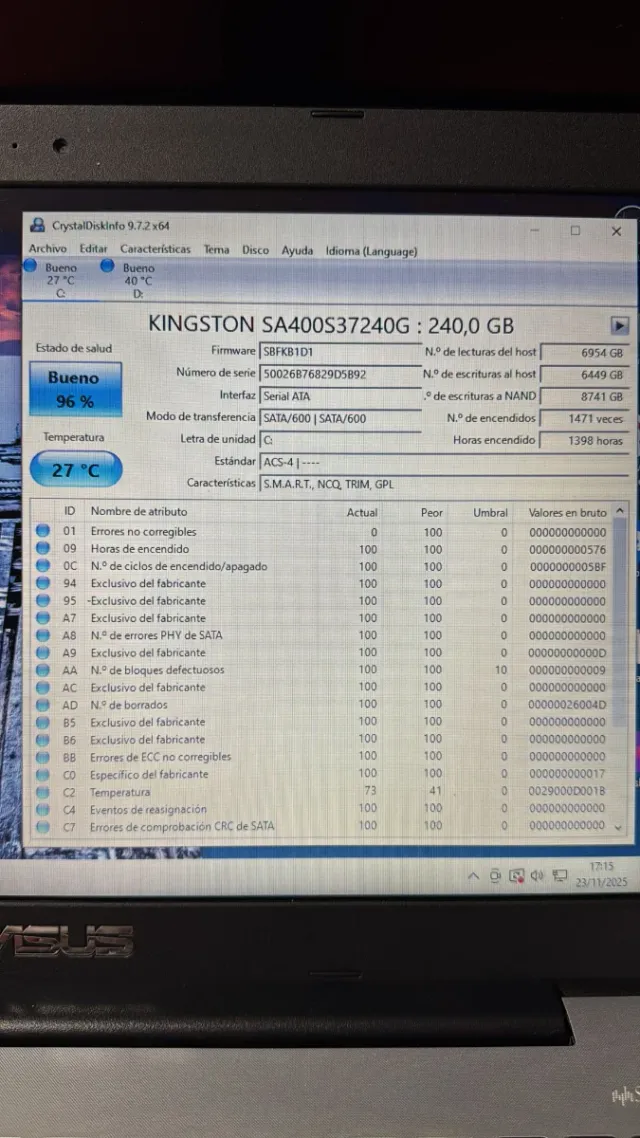Open the Disco menu

coord(255,250)
